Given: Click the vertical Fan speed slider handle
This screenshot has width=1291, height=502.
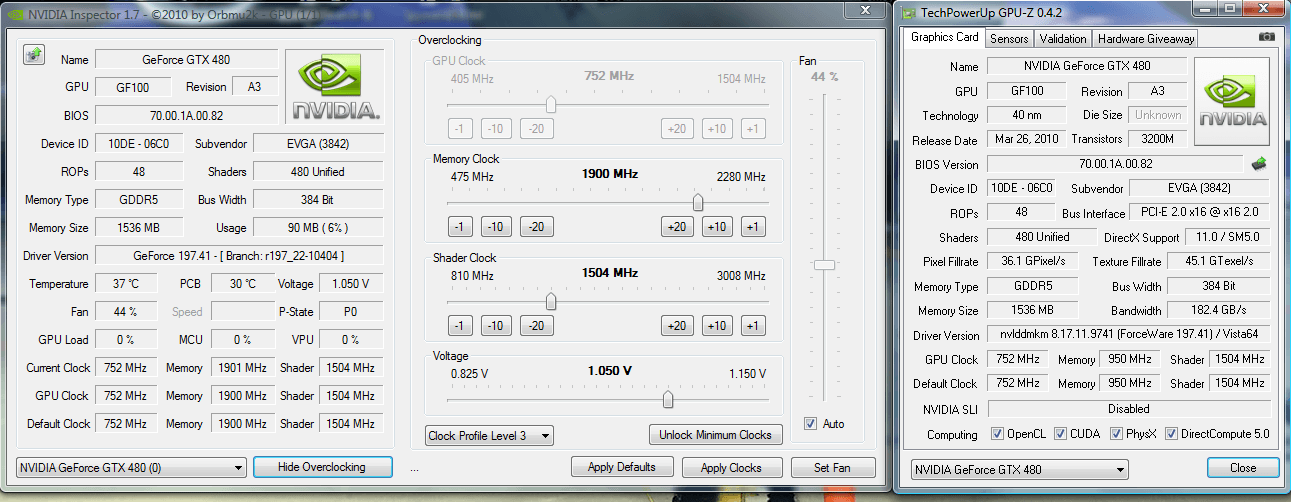Looking at the screenshot, I should point(825,265).
